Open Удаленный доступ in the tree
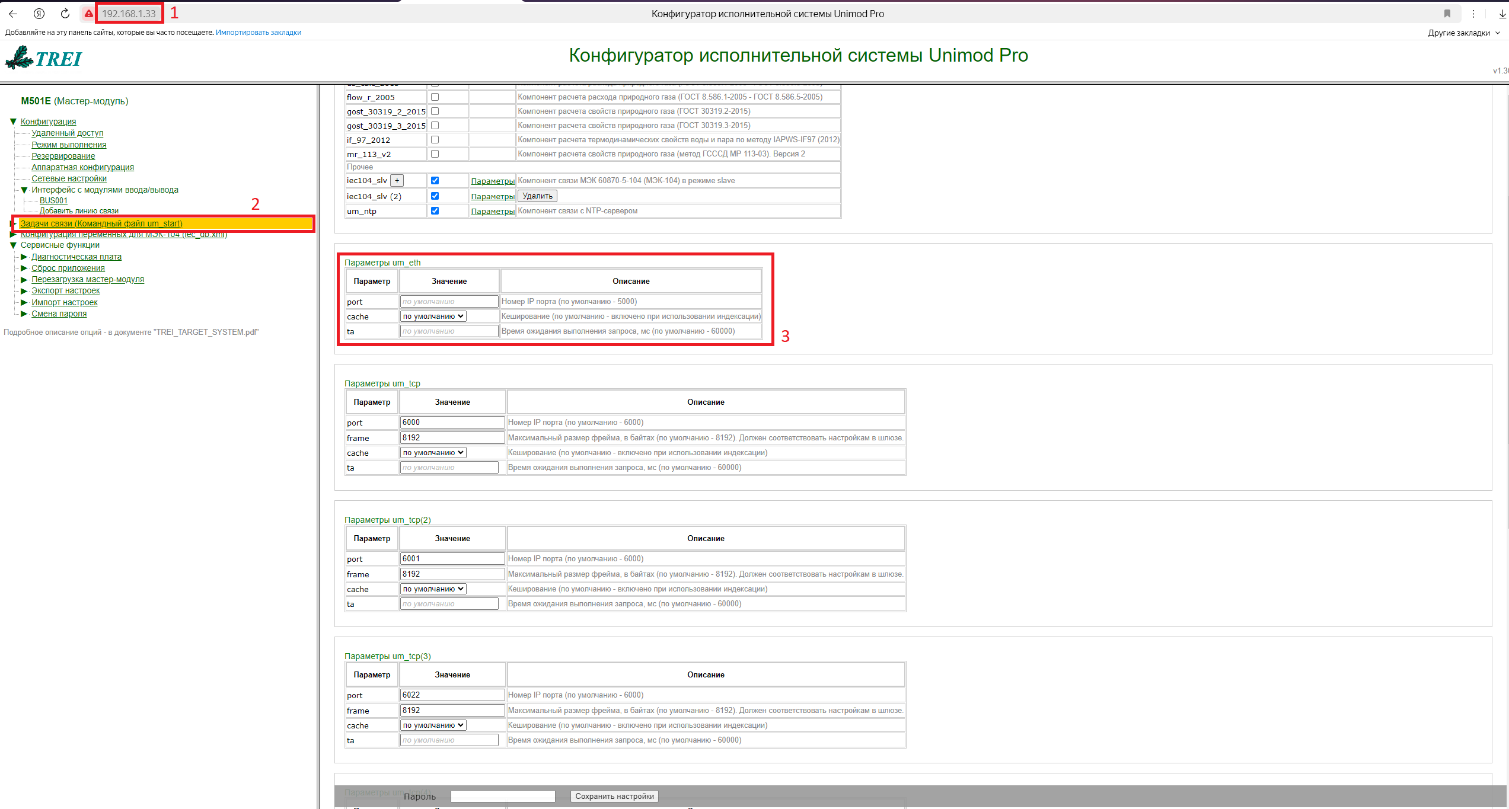1509x809 pixels. [x=67, y=133]
